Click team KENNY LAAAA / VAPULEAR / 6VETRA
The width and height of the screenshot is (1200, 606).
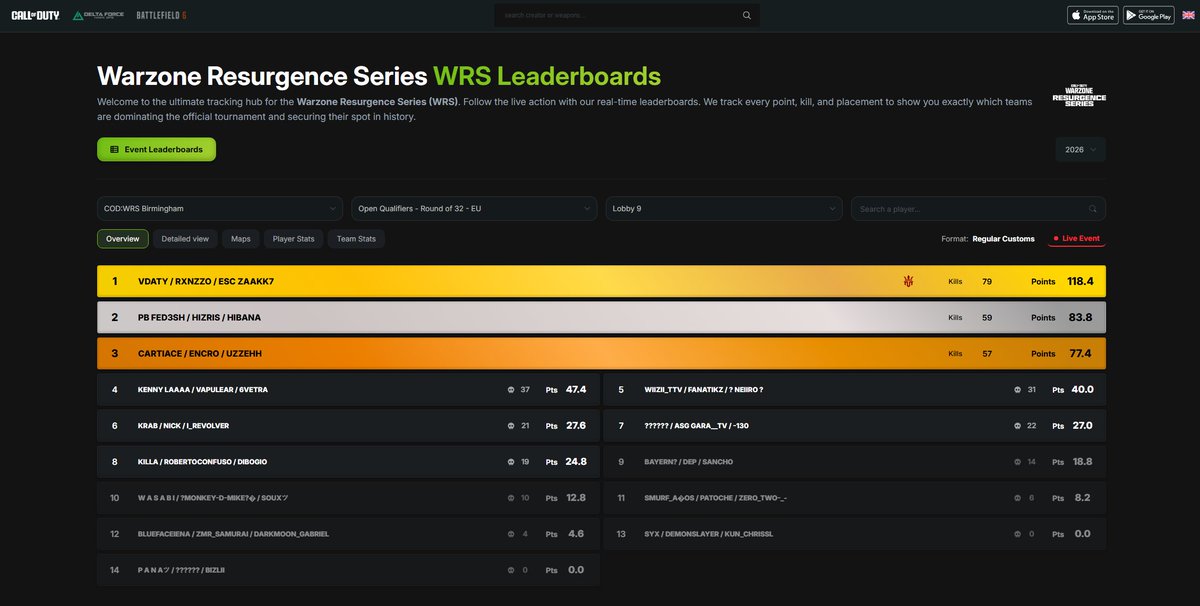pos(203,389)
